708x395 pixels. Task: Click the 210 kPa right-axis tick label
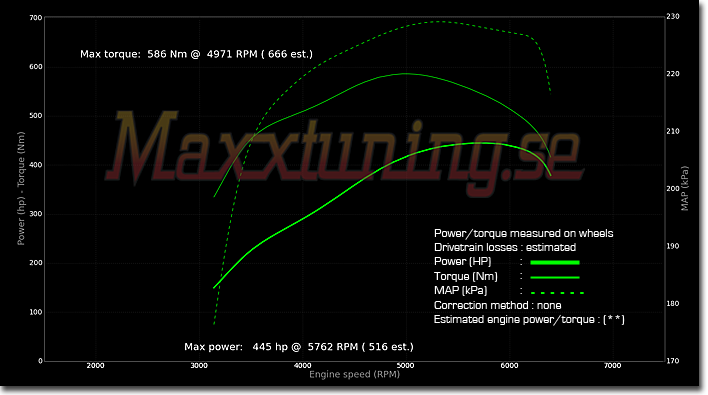coord(673,131)
